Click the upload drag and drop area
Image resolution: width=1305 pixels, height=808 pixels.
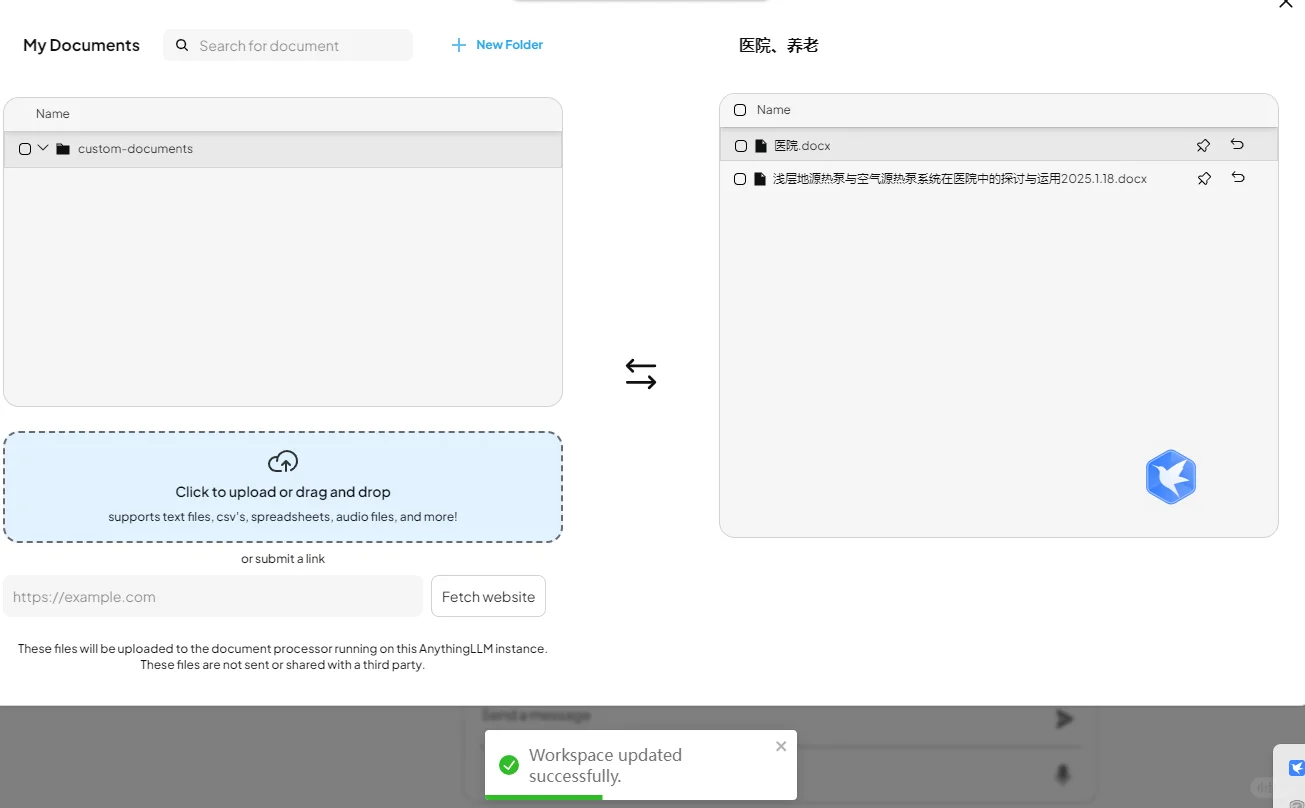[x=283, y=487]
